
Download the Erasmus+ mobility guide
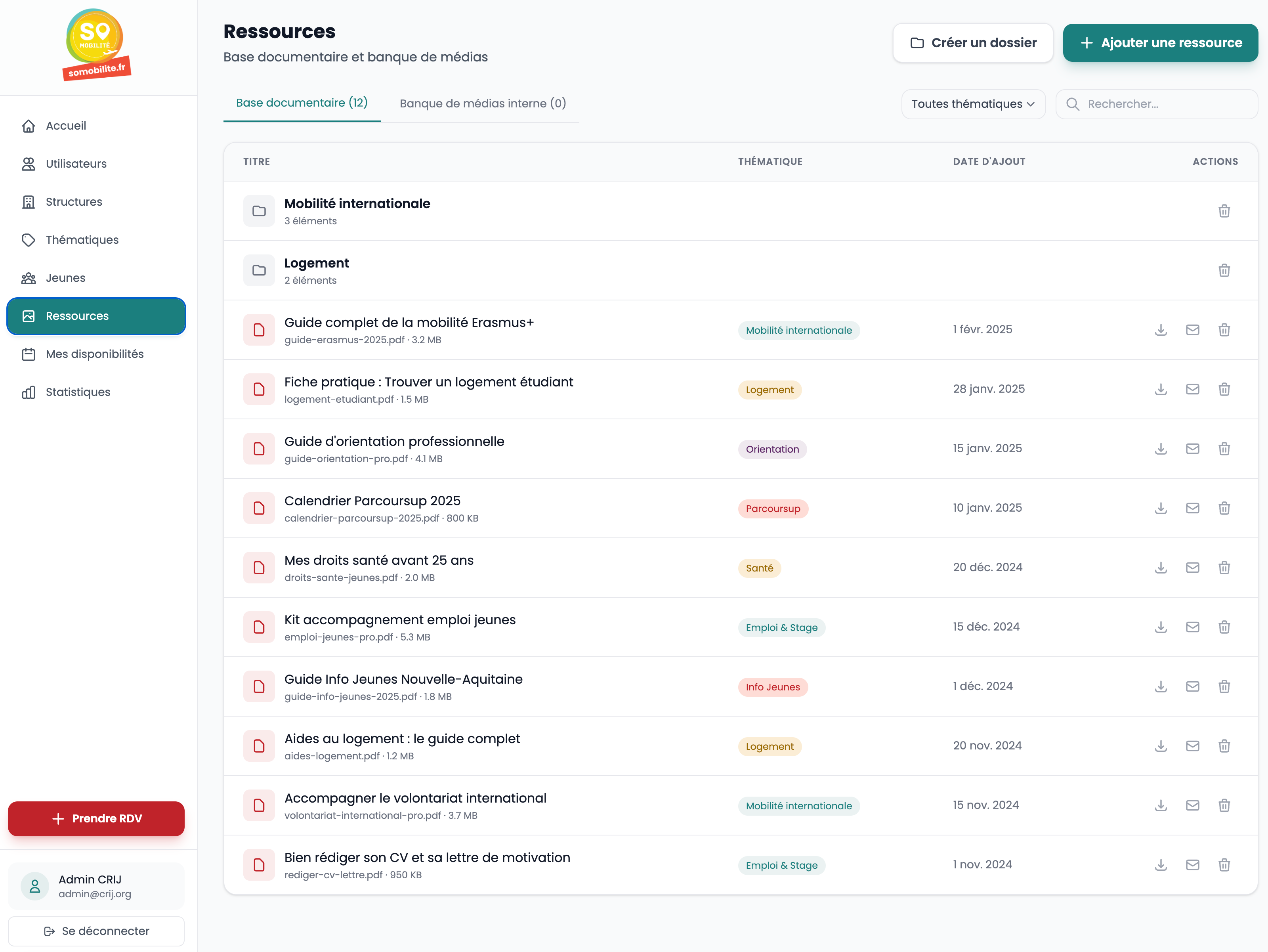pos(1161,330)
